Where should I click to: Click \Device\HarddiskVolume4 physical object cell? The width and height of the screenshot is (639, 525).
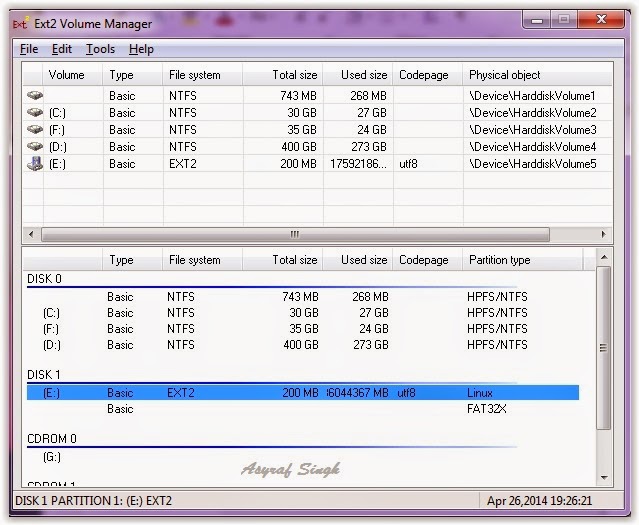pos(533,147)
